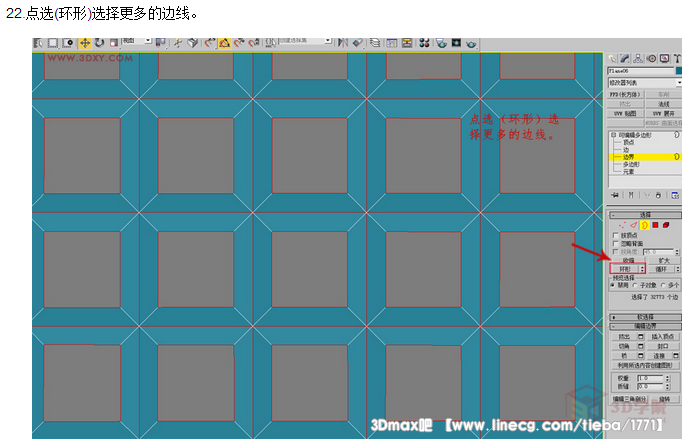Image resolution: width=692 pixels, height=442 pixels.
Task: Select 元素 sub-object in modifier stack
Action: pos(628,172)
